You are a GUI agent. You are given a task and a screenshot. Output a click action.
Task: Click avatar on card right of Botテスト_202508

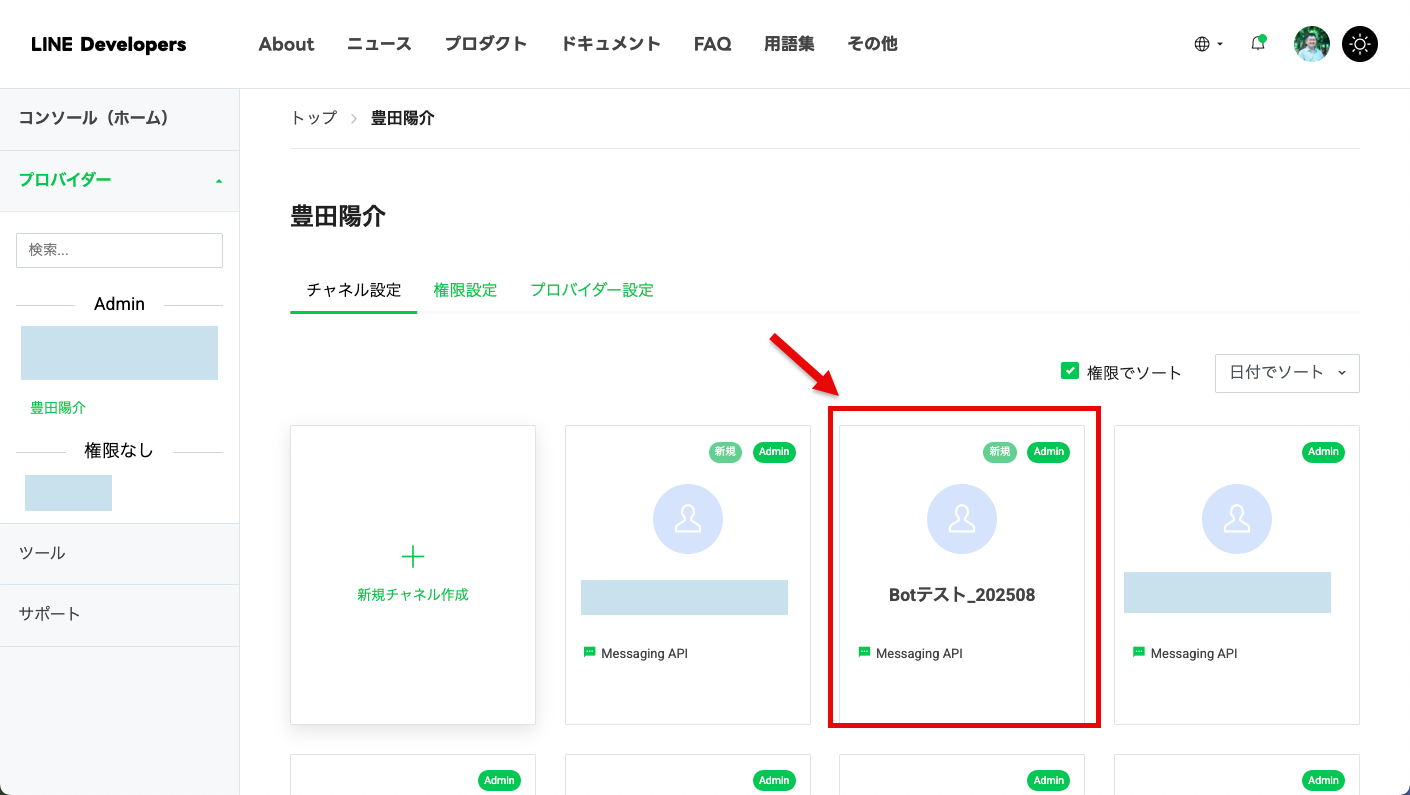1237,519
